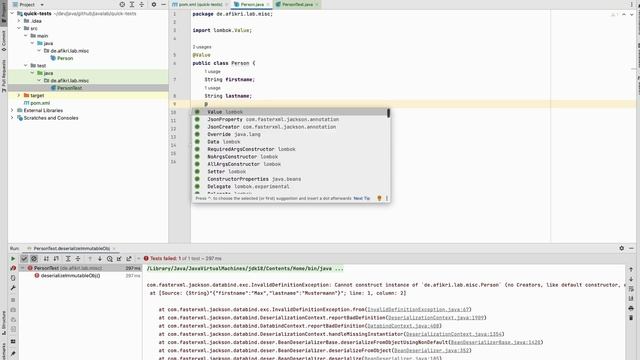Screen dimensions: 640x360
Task: Open DeserializationContext.java:1909 stack link
Action: (436, 318)
